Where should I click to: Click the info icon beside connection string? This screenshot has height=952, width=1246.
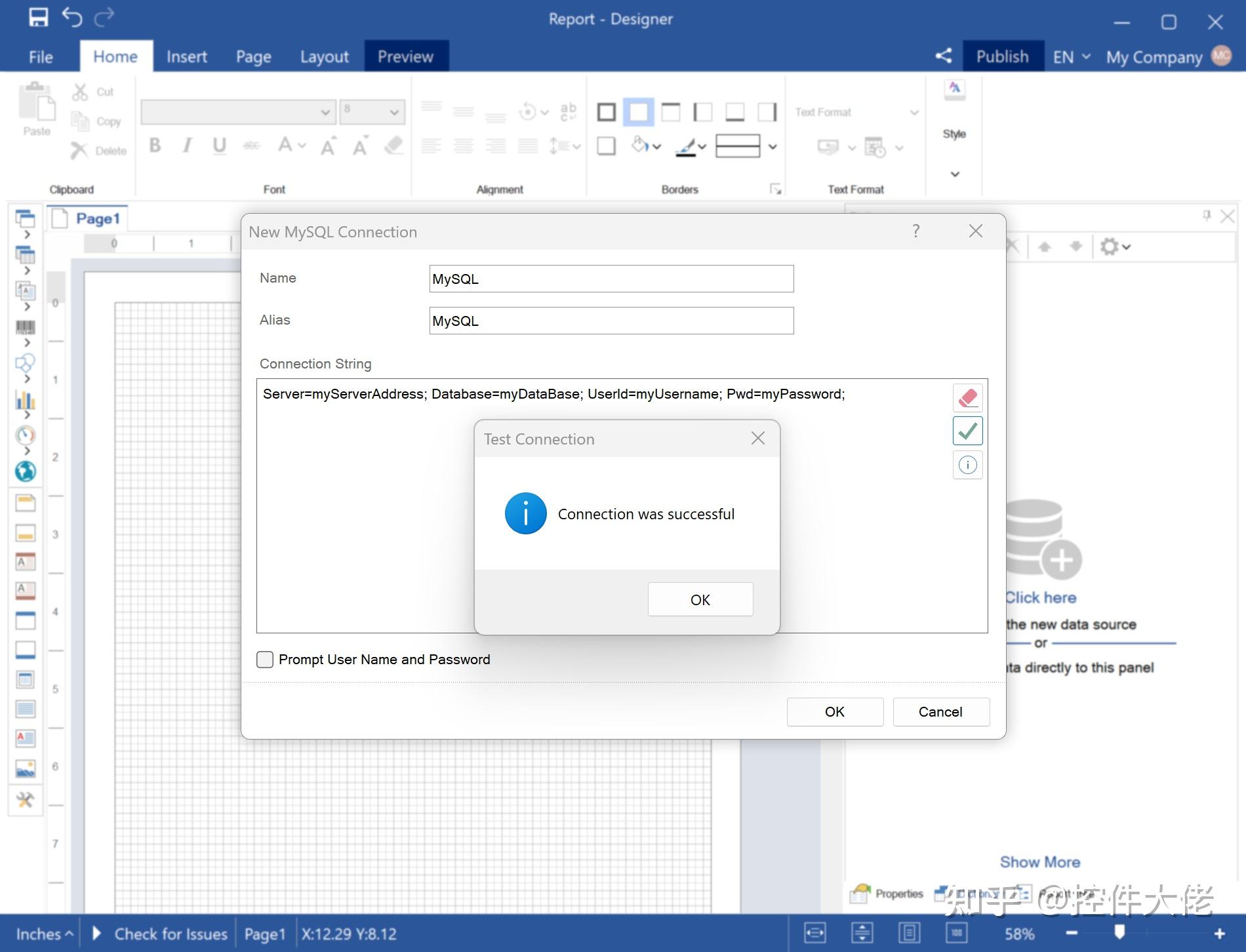967,466
